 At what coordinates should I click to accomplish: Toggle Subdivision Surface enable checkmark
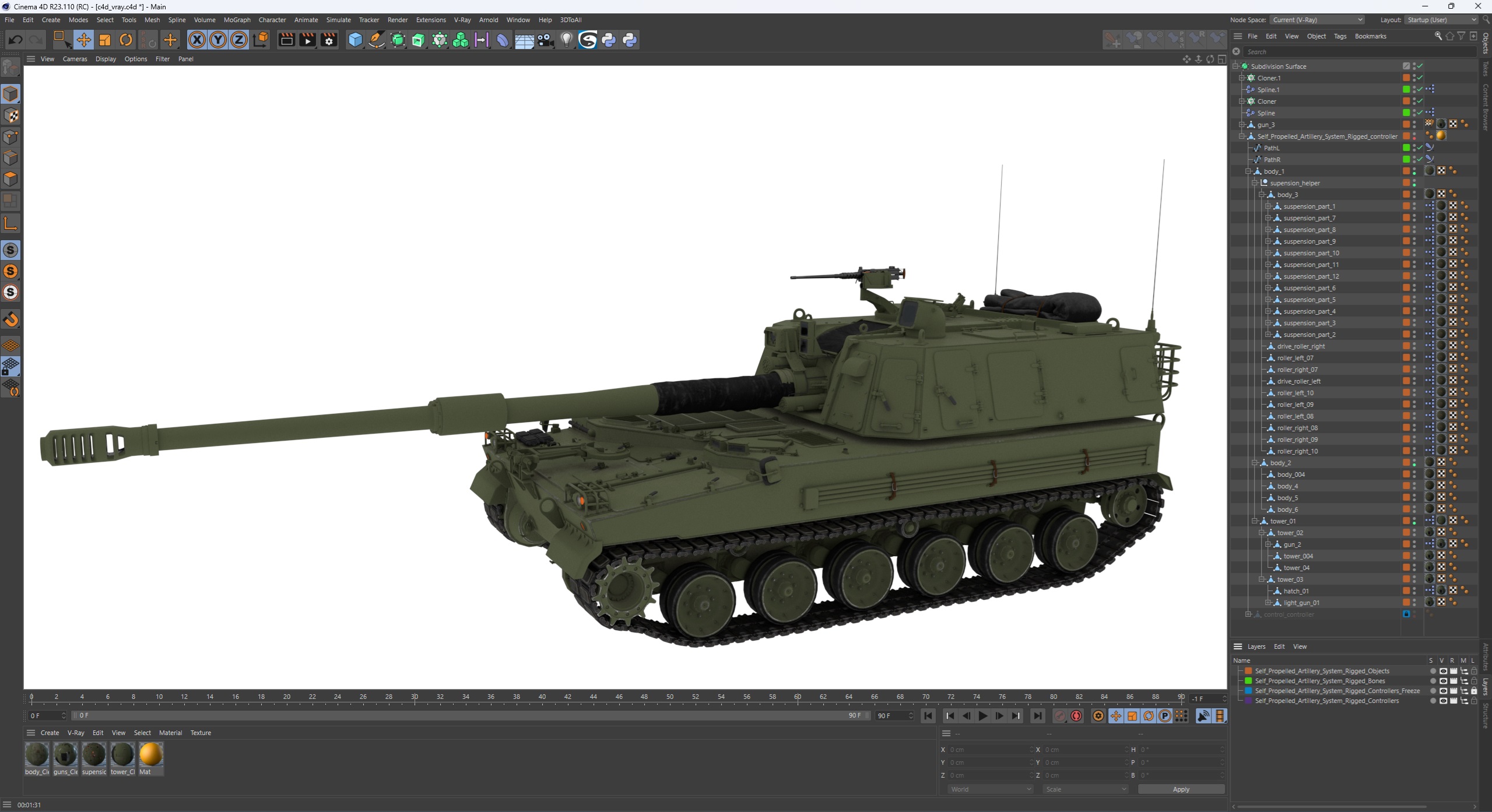coord(1420,66)
